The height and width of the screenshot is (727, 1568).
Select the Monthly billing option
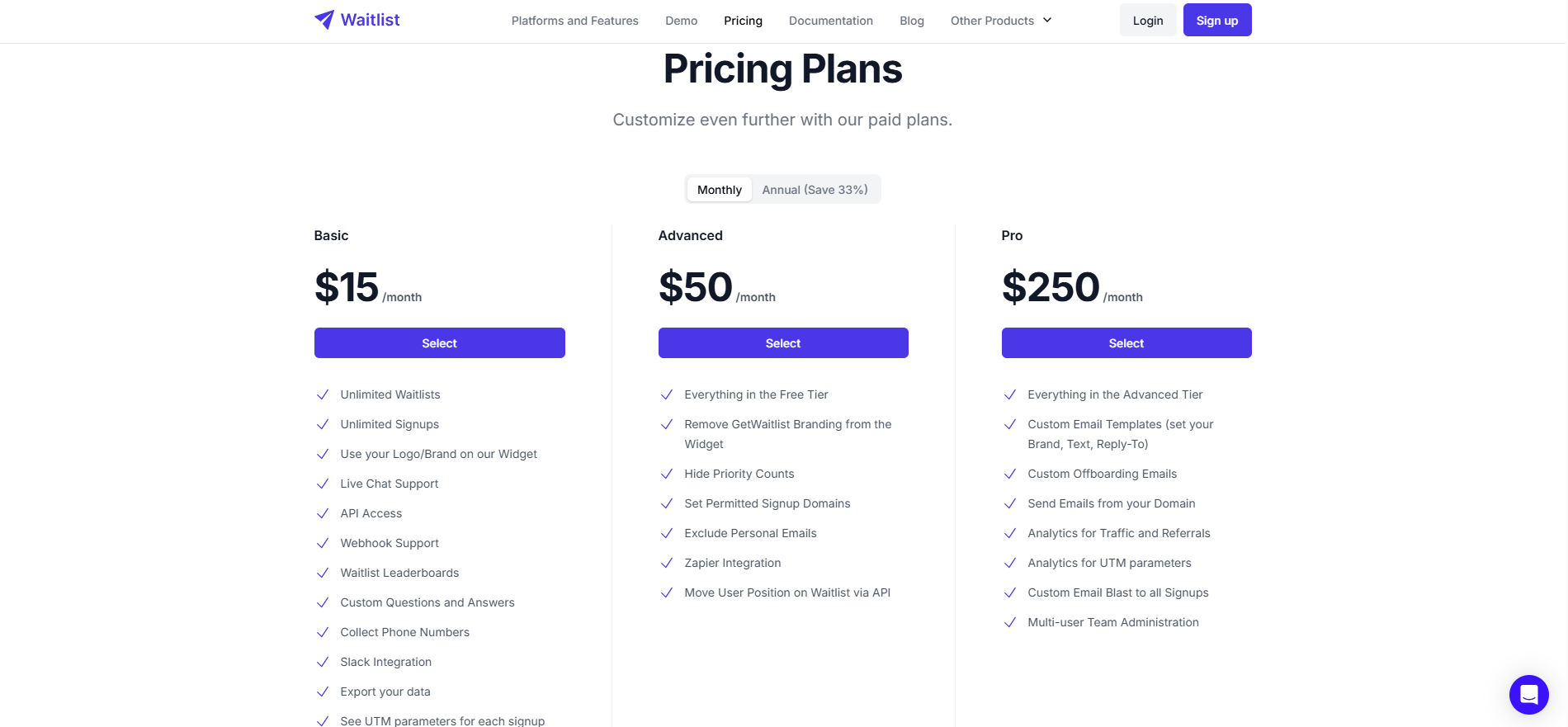[x=718, y=189]
